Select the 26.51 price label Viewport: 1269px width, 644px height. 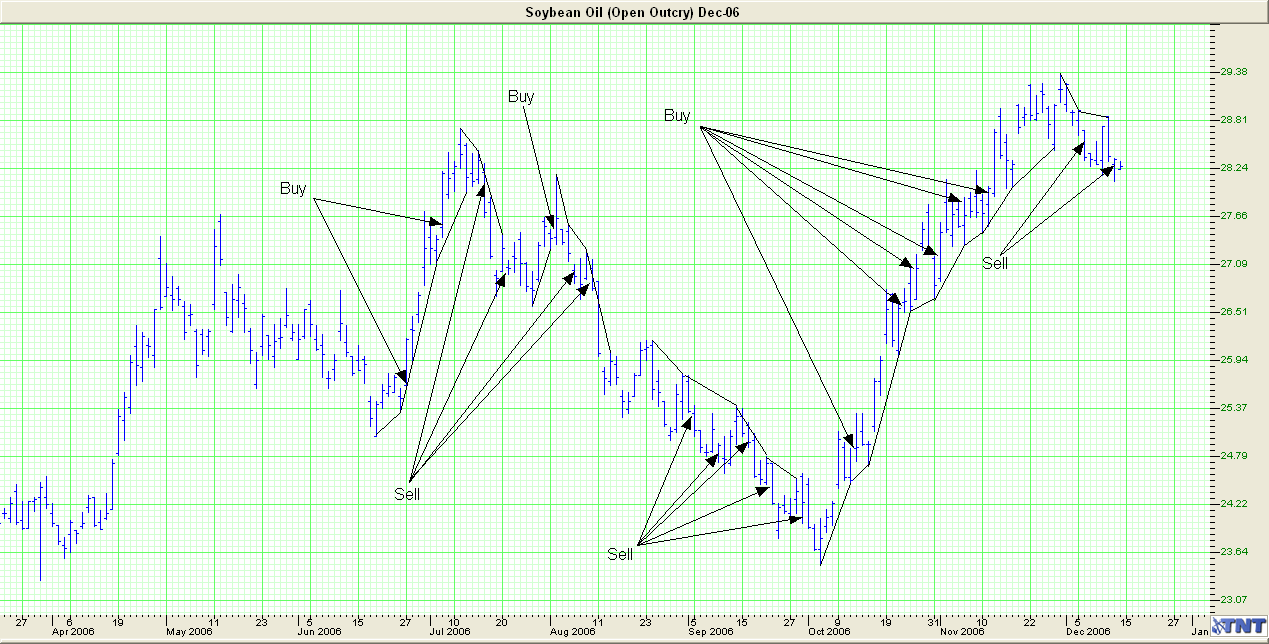point(1233,312)
